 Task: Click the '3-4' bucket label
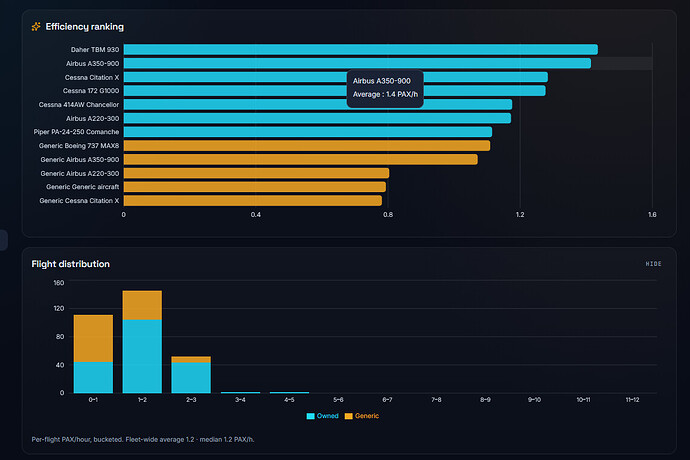(240, 400)
